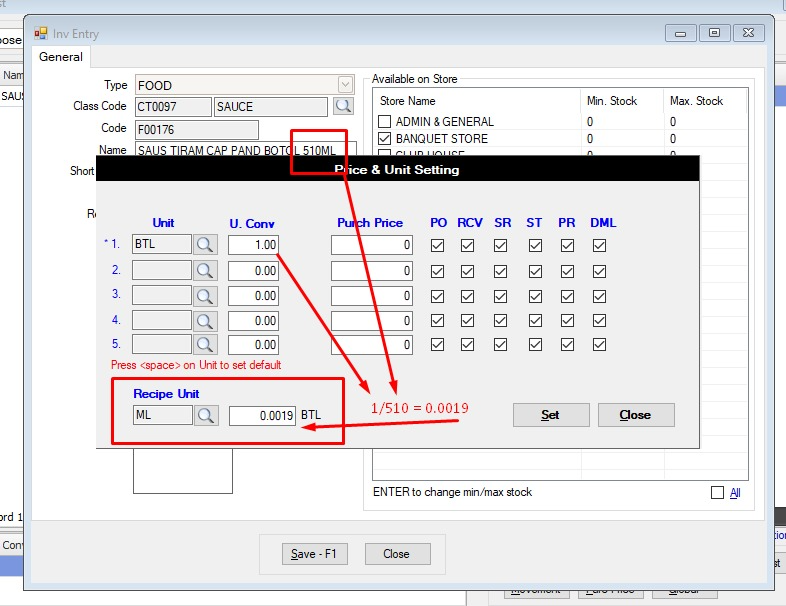This screenshot has width=786, height=606.
Task: Expand the Type FOOD dropdown
Action: click(x=345, y=85)
